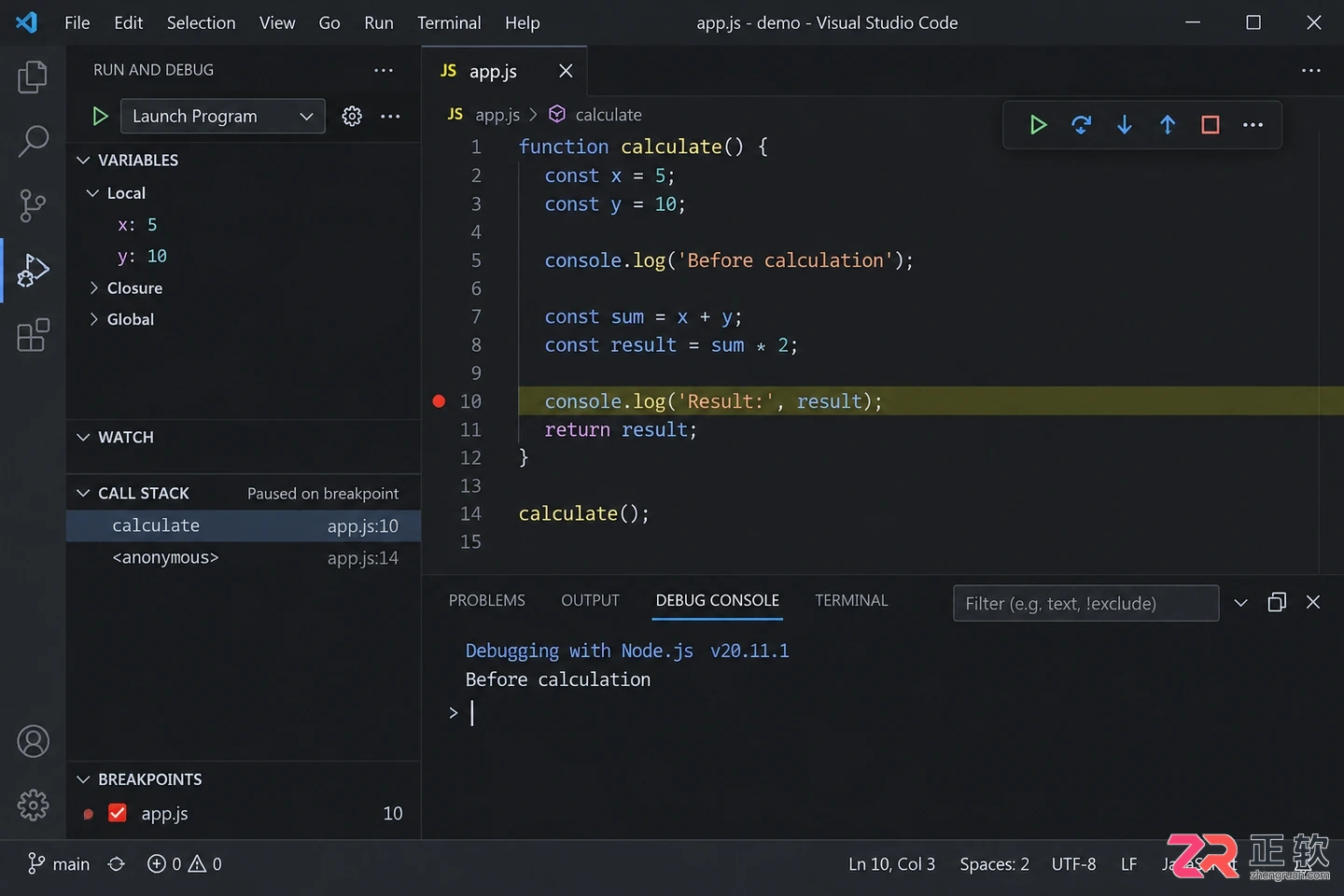Open launch.json with the gear icon
The image size is (1344, 896).
[352, 116]
